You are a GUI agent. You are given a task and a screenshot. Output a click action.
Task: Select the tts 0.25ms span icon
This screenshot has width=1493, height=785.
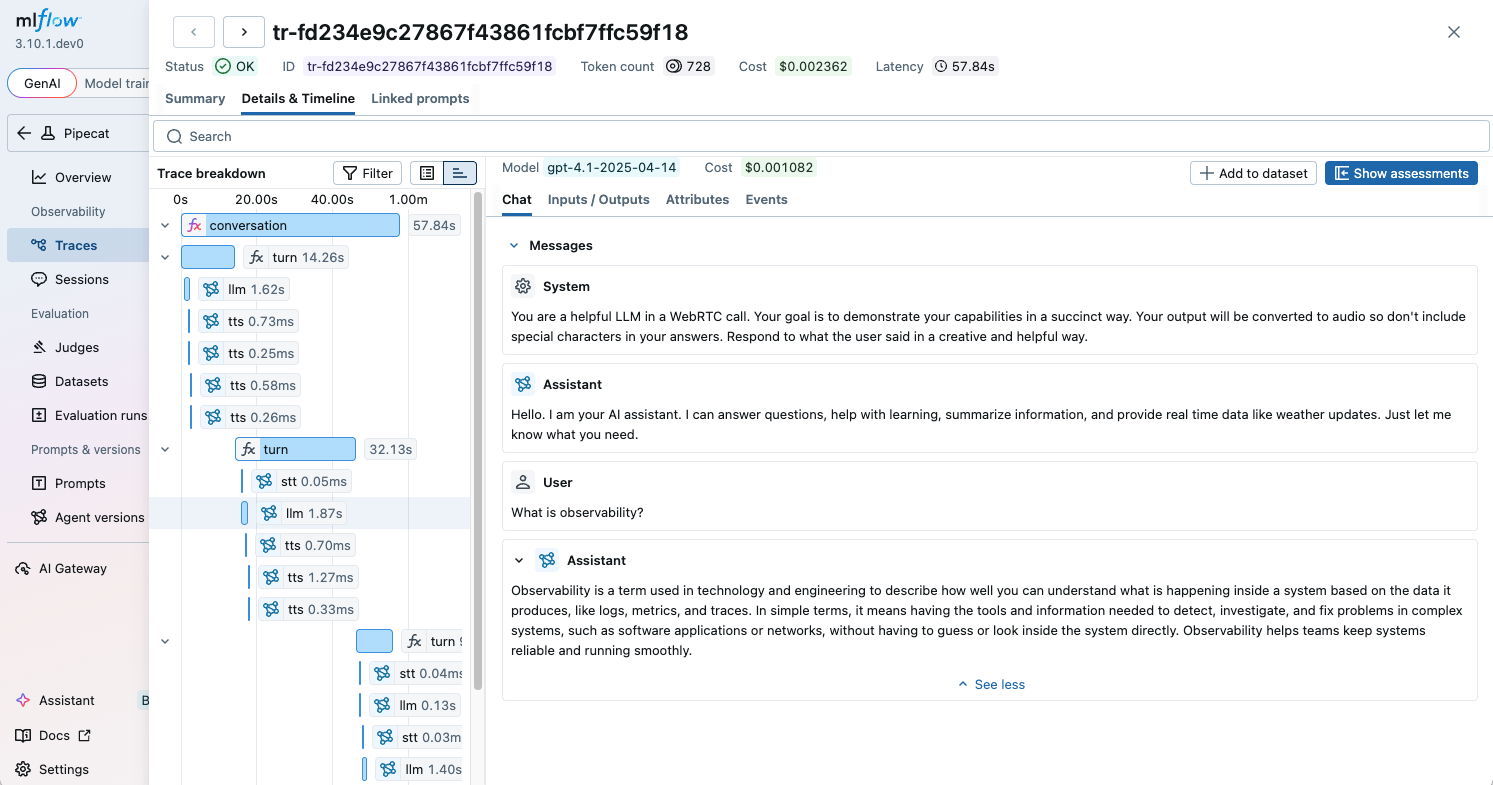click(211, 353)
